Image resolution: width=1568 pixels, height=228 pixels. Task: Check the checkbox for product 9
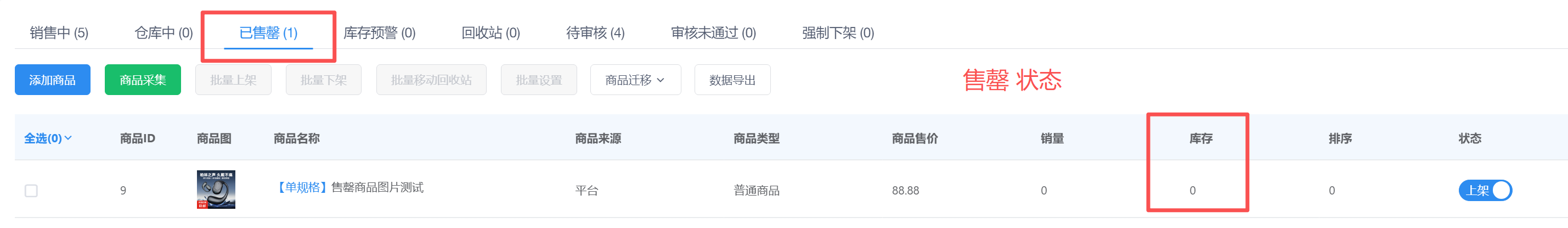tap(31, 191)
